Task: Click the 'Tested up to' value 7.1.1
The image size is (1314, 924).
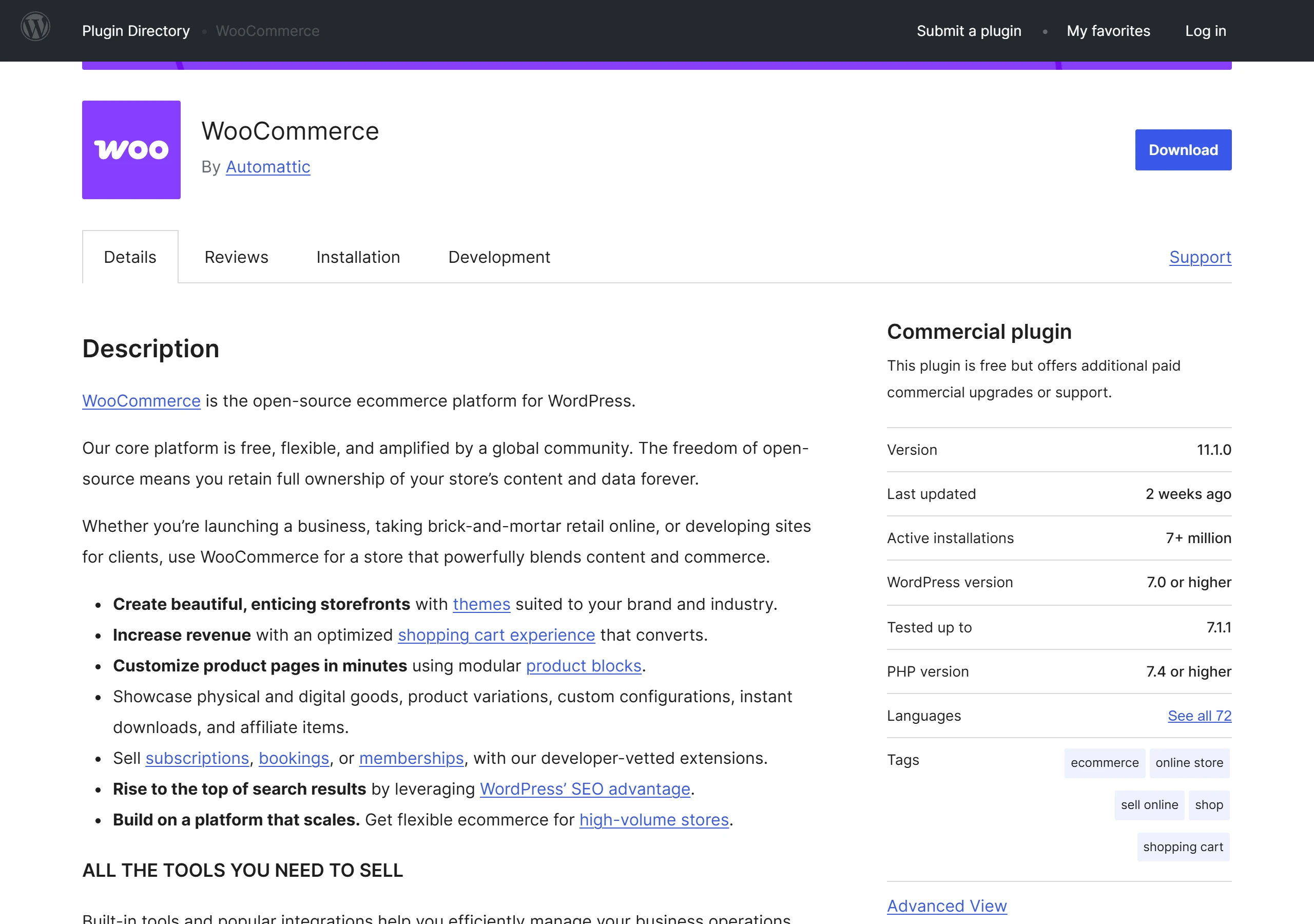Action: (x=1219, y=627)
